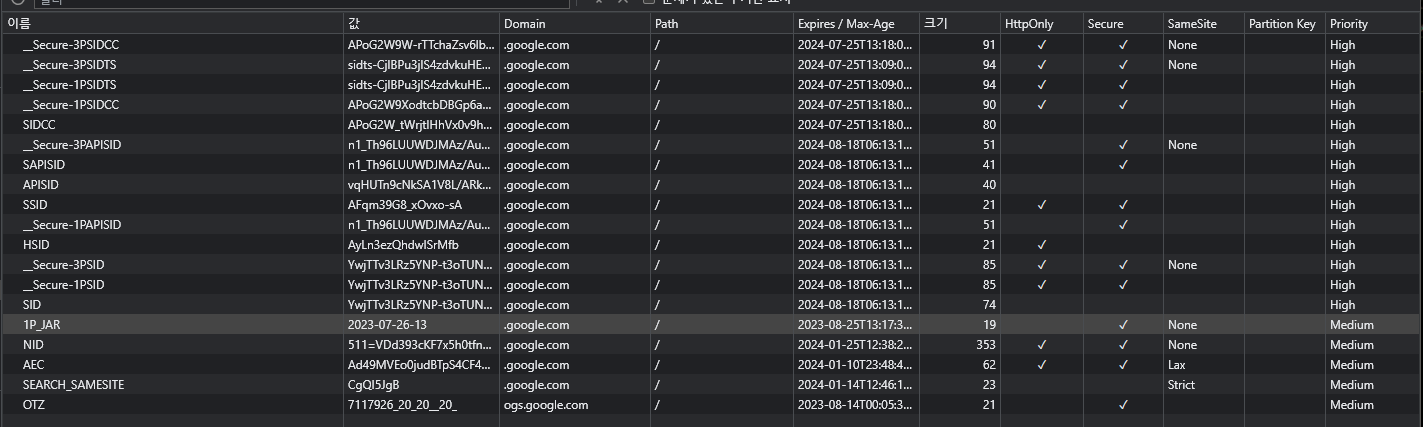The height and width of the screenshot is (427, 1423).
Task: Select the SIDCC cookie name
Action: pos(40,125)
